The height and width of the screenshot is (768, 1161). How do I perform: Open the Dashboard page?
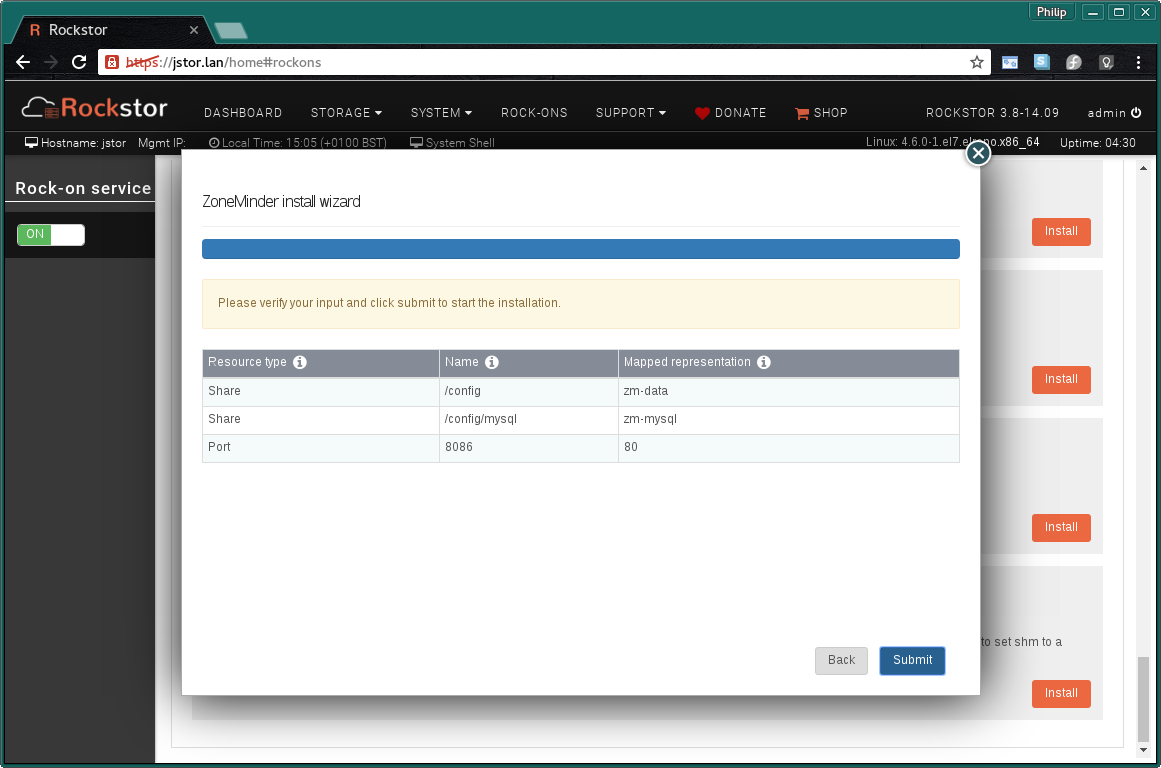(243, 113)
